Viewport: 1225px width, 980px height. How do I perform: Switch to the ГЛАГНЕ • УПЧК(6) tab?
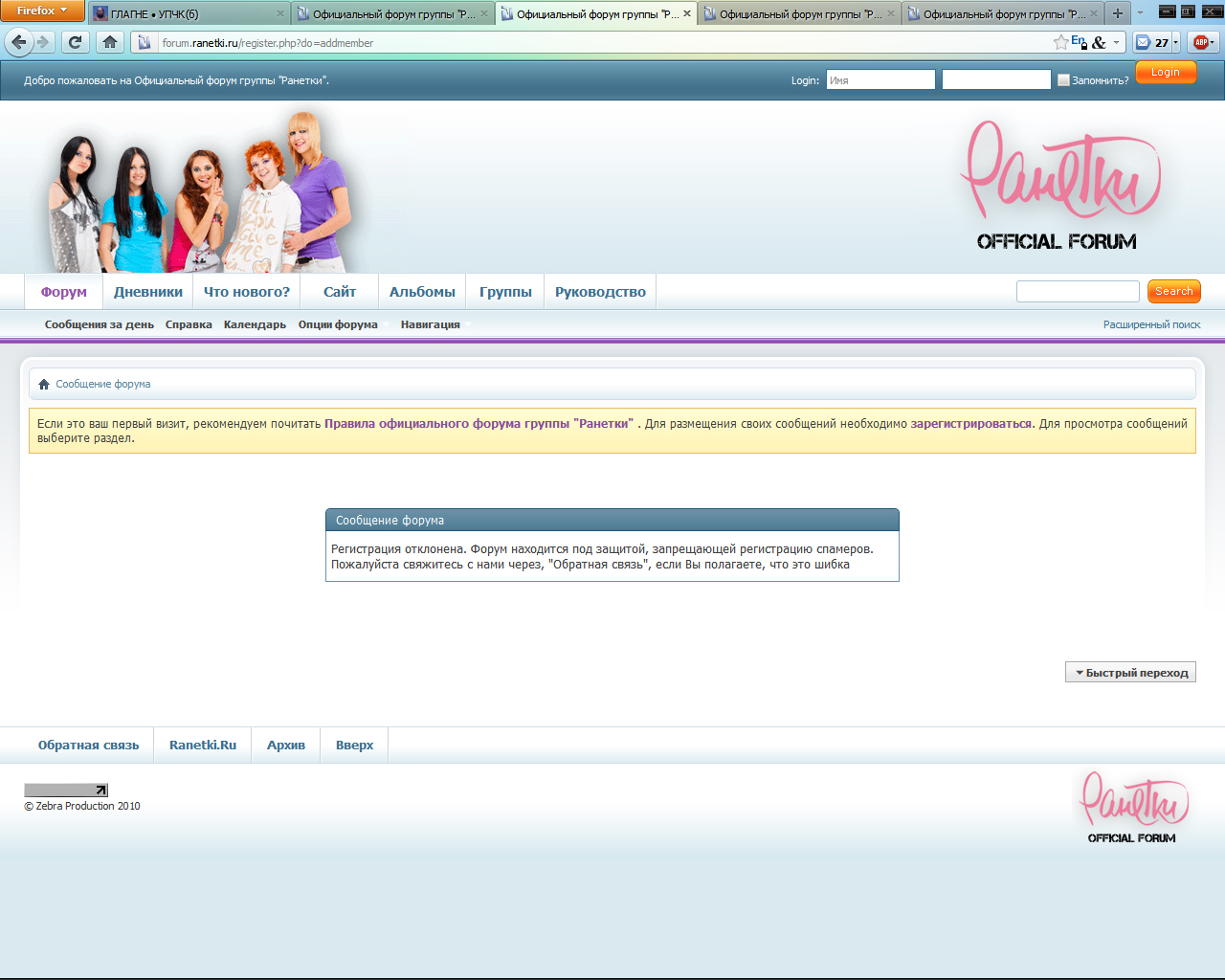click(188, 13)
